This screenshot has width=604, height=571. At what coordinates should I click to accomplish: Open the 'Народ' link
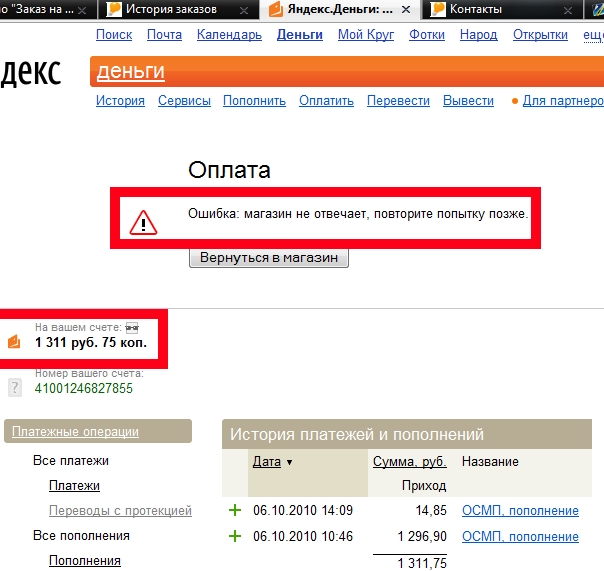point(478,35)
